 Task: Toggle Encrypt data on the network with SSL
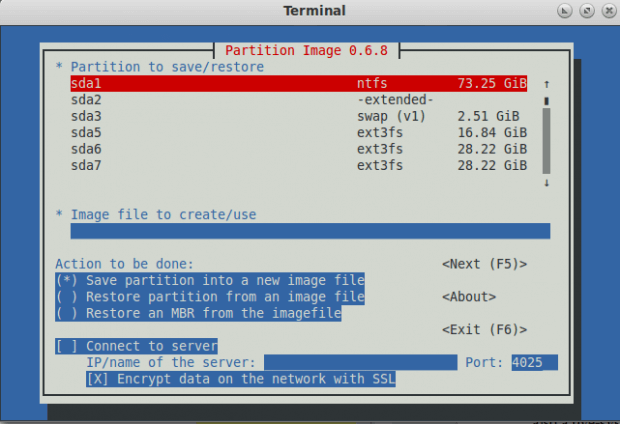pyautogui.click(x=241, y=379)
